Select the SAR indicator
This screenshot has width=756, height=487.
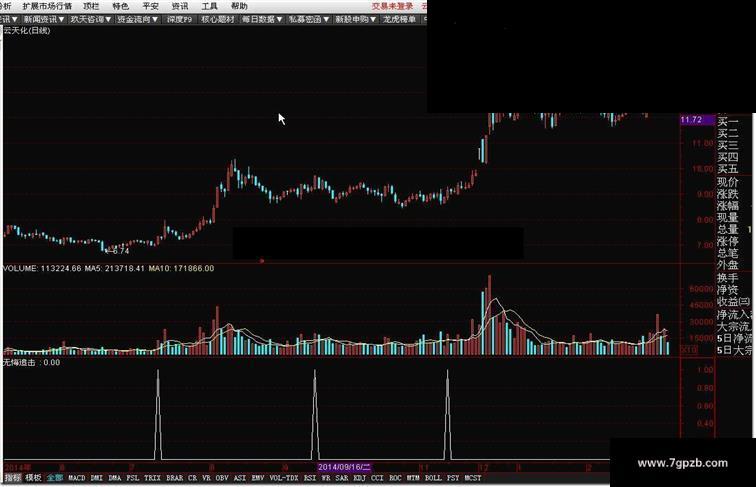pos(342,478)
